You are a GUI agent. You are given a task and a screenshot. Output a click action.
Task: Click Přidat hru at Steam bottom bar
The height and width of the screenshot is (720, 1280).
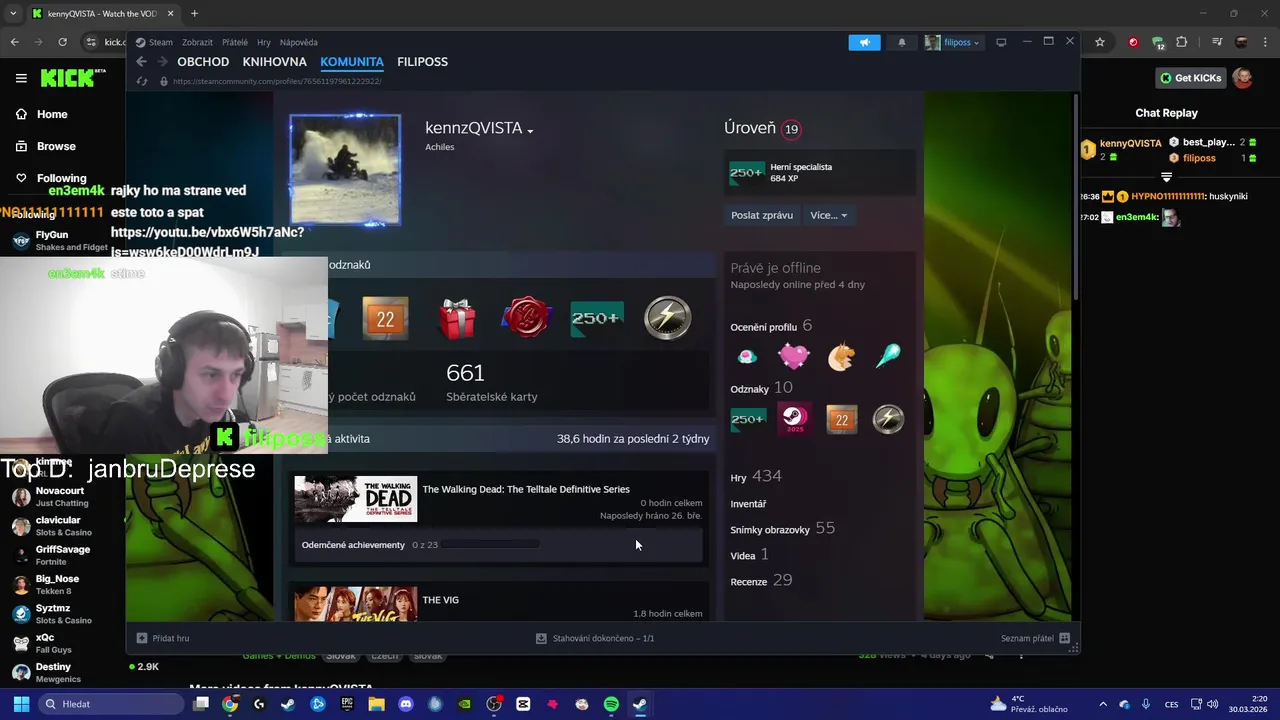[163, 638]
